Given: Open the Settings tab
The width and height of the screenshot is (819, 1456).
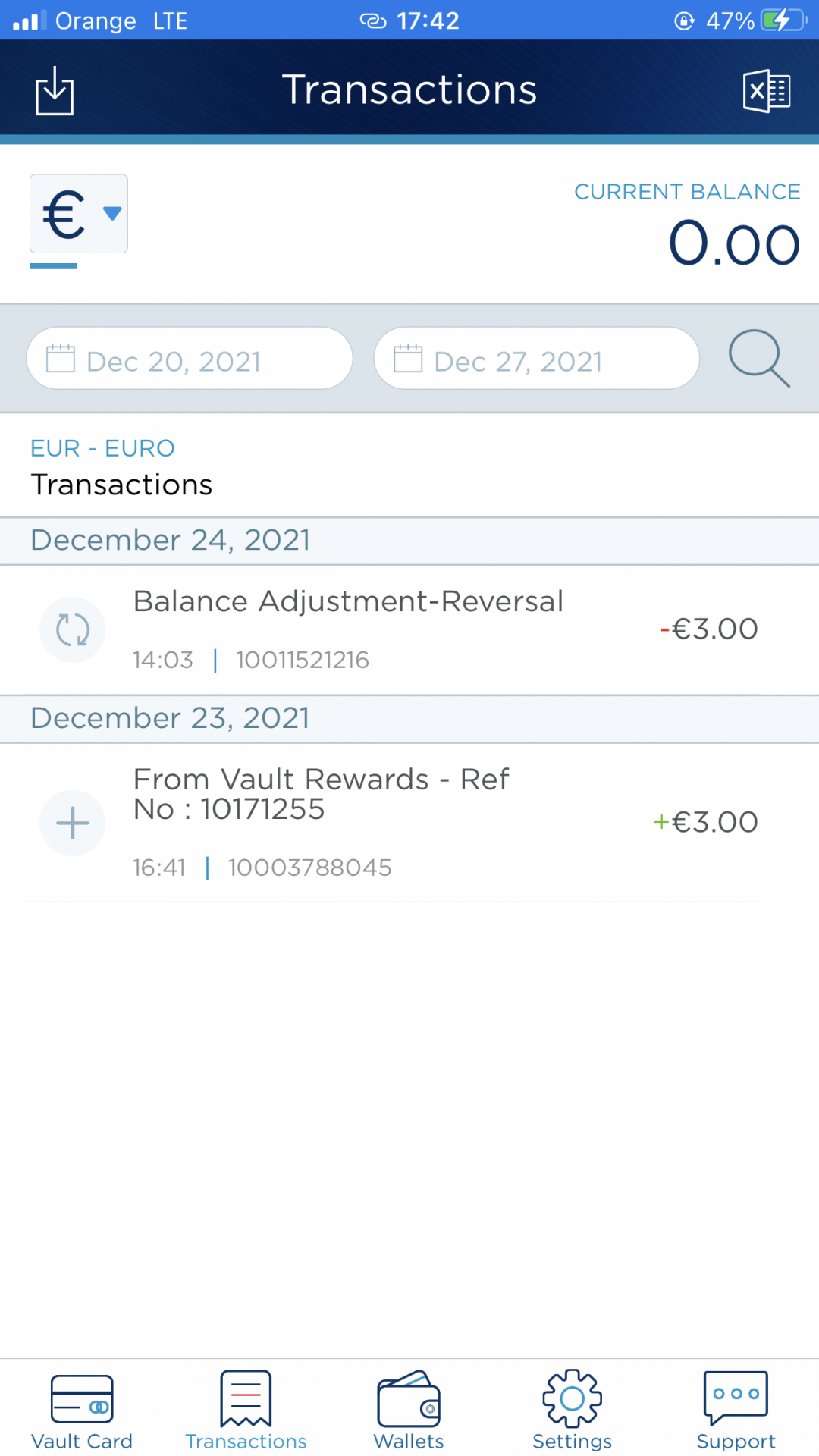Looking at the screenshot, I should pyautogui.click(x=572, y=1409).
